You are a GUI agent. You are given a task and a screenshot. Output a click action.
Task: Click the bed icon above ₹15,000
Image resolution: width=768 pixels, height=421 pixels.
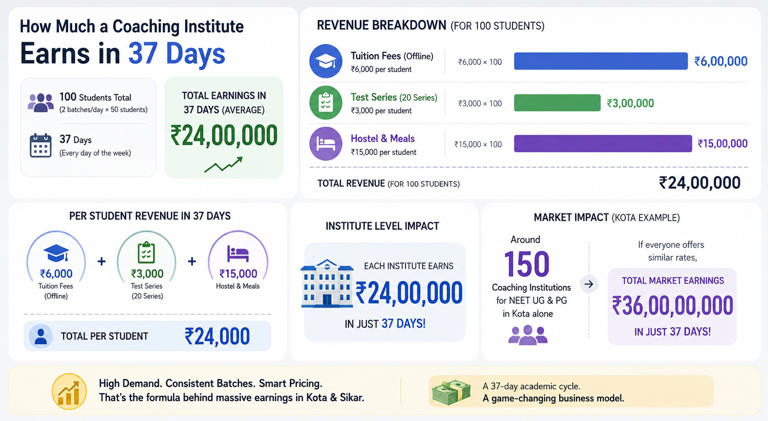tap(238, 254)
